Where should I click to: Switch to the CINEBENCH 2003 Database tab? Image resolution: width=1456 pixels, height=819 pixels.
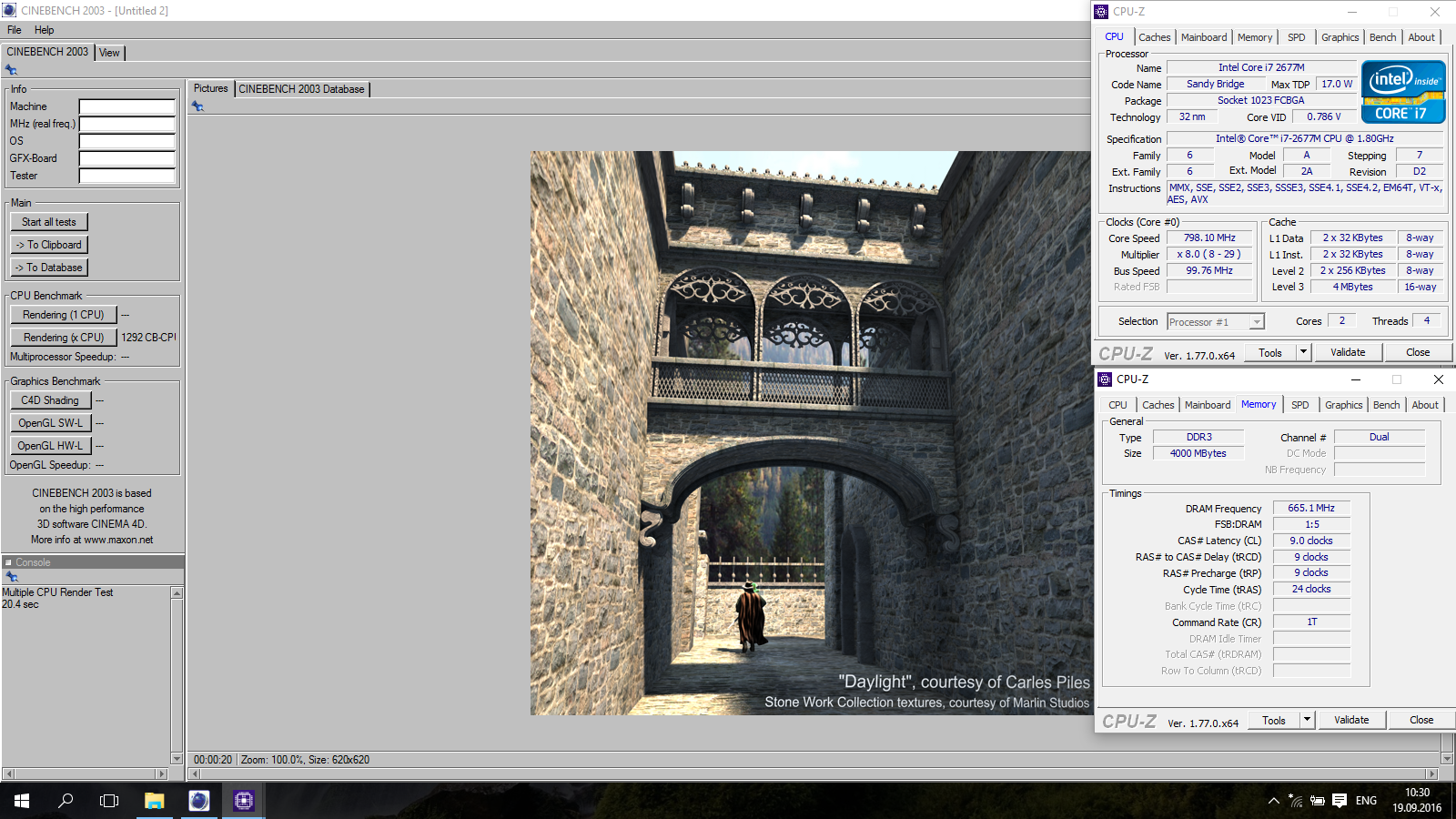coord(301,89)
